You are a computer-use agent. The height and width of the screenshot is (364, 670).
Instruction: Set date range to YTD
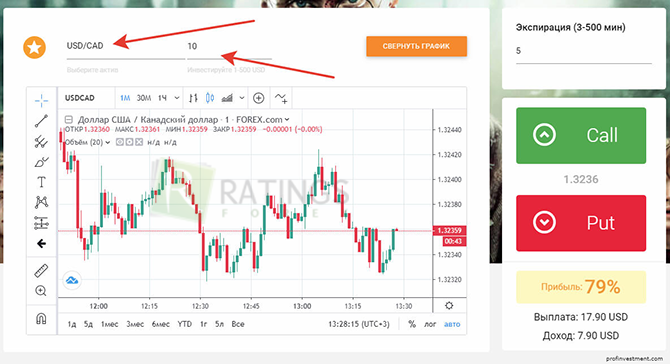(x=185, y=324)
